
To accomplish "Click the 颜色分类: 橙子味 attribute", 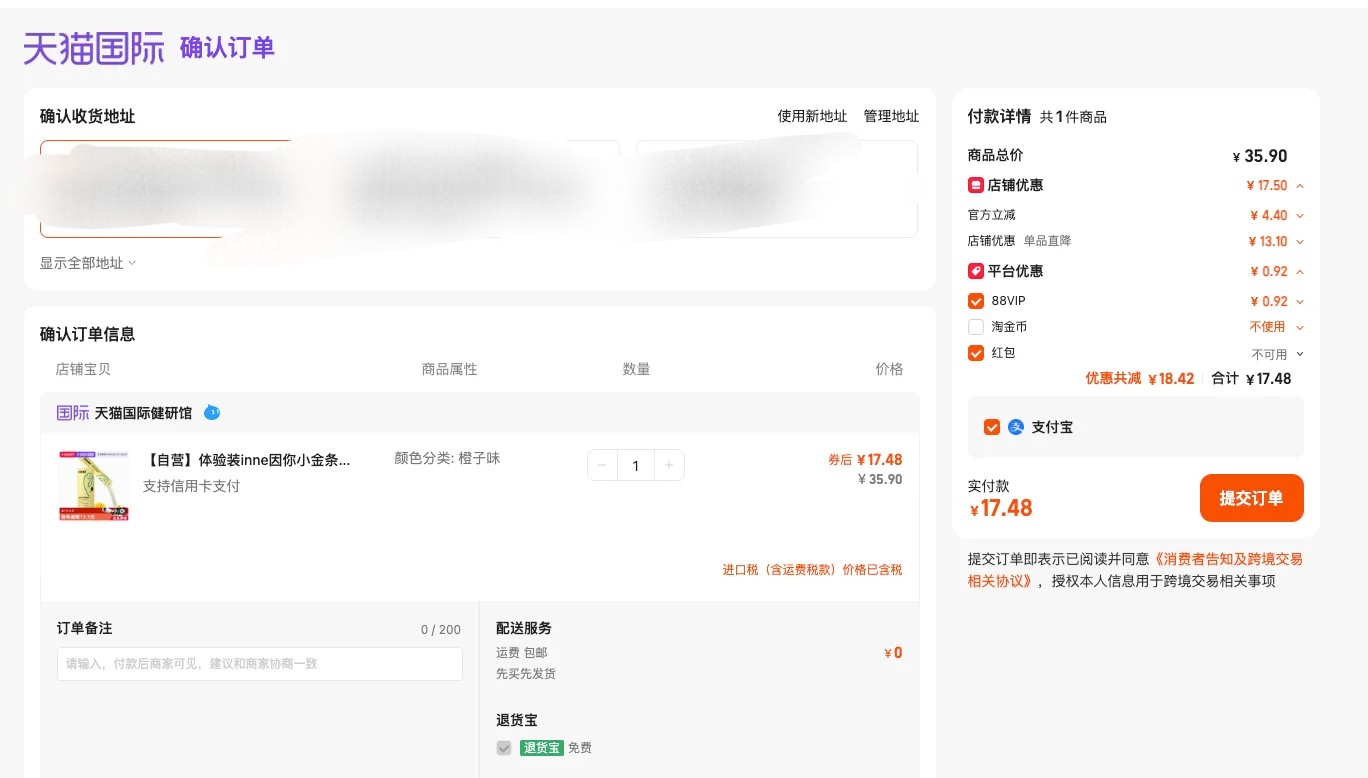I will tap(447, 458).
